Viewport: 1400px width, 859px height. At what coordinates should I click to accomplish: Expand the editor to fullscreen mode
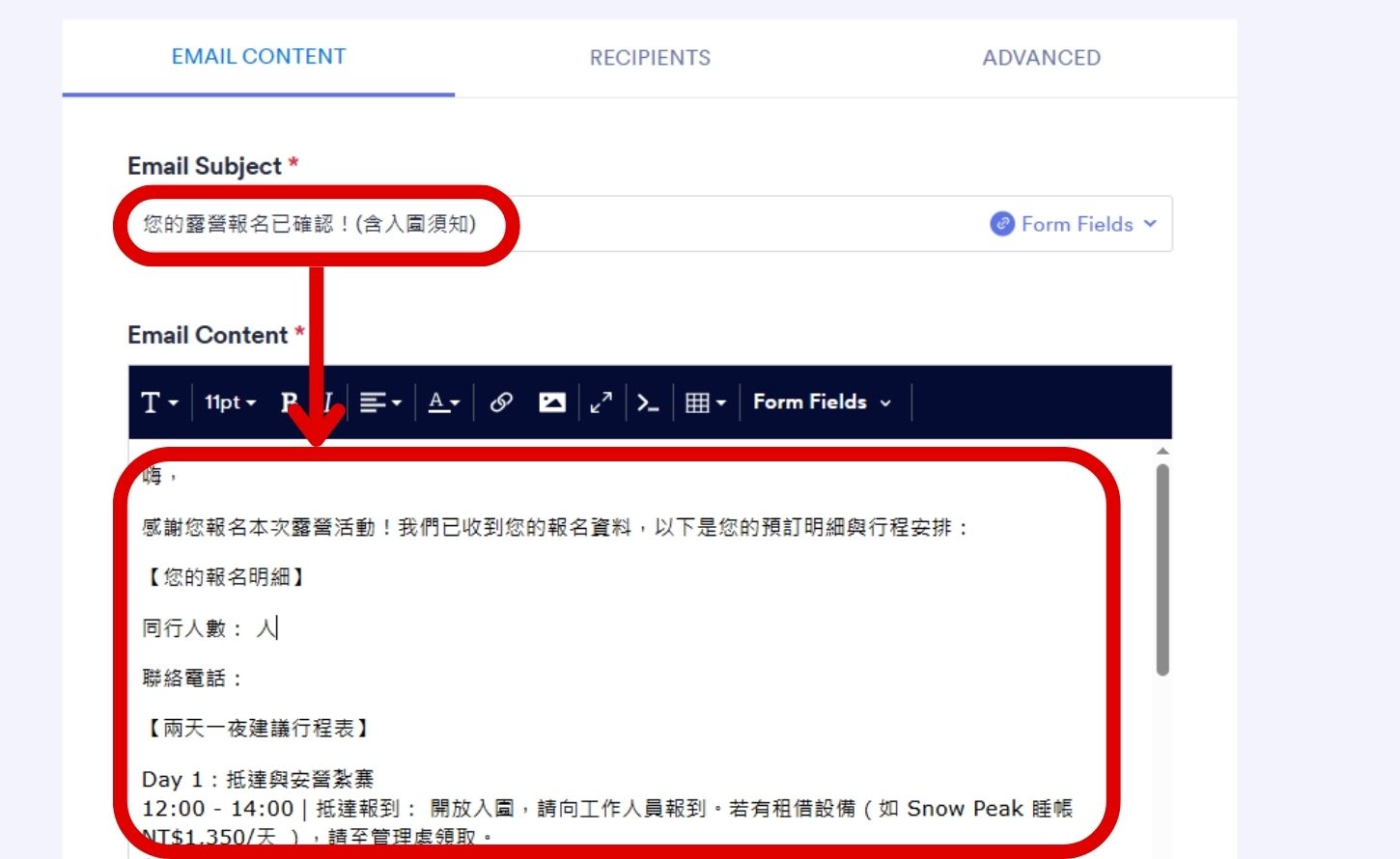(x=601, y=402)
